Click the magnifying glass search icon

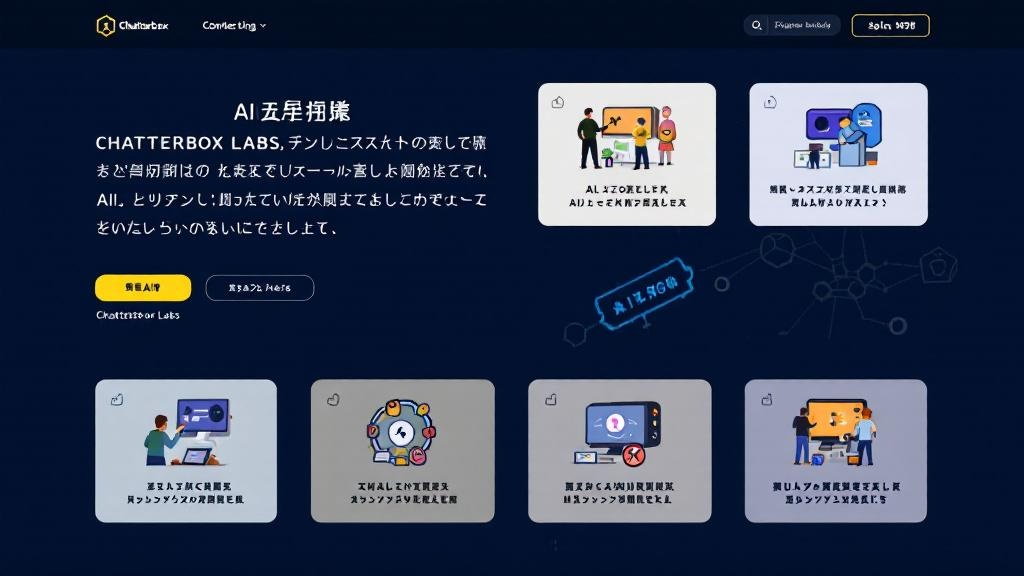(x=757, y=26)
